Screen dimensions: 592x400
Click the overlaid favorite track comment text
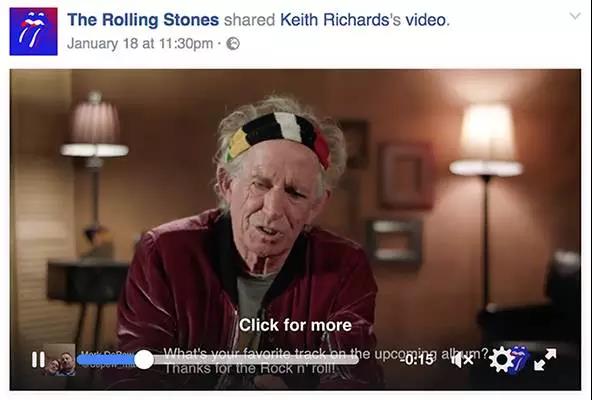pos(326,354)
